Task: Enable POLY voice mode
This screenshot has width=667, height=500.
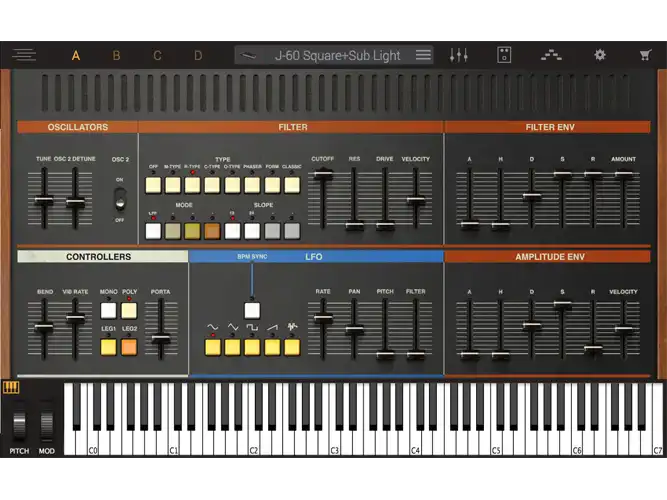Action: click(x=129, y=310)
